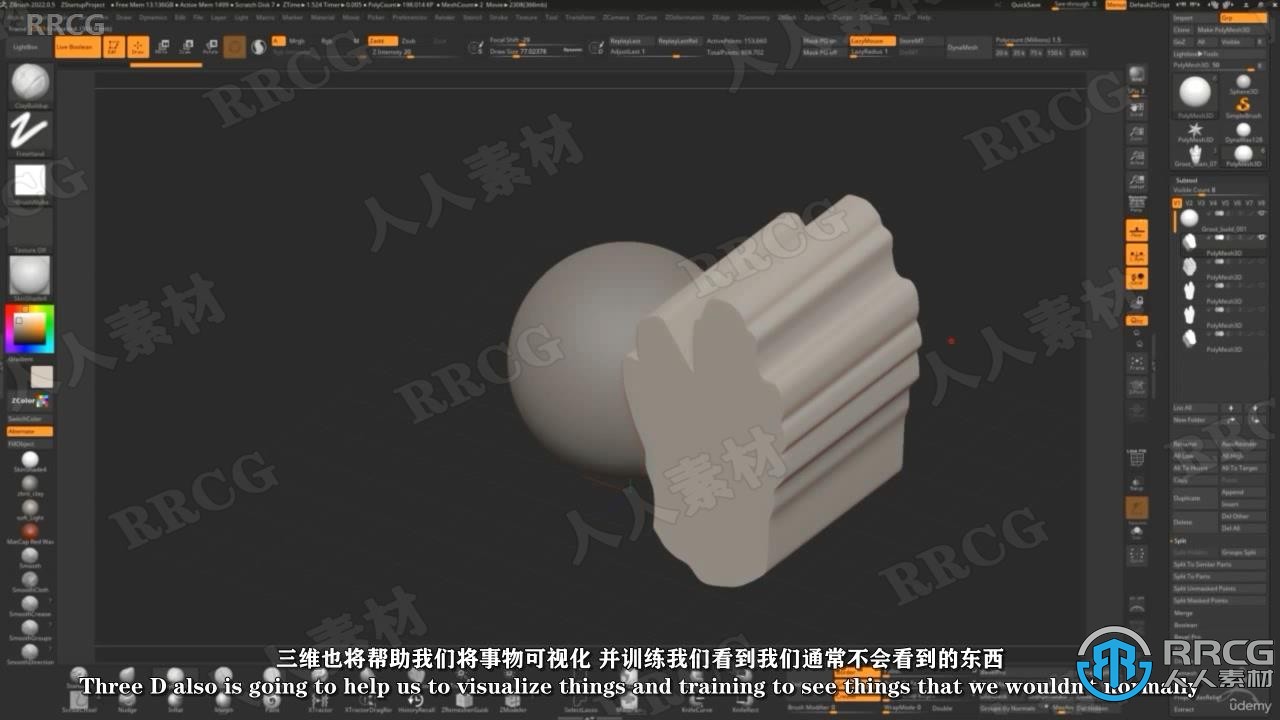Open the FreeHand stroke selector
Screen dimensions: 1280x720
click(x=30, y=131)
